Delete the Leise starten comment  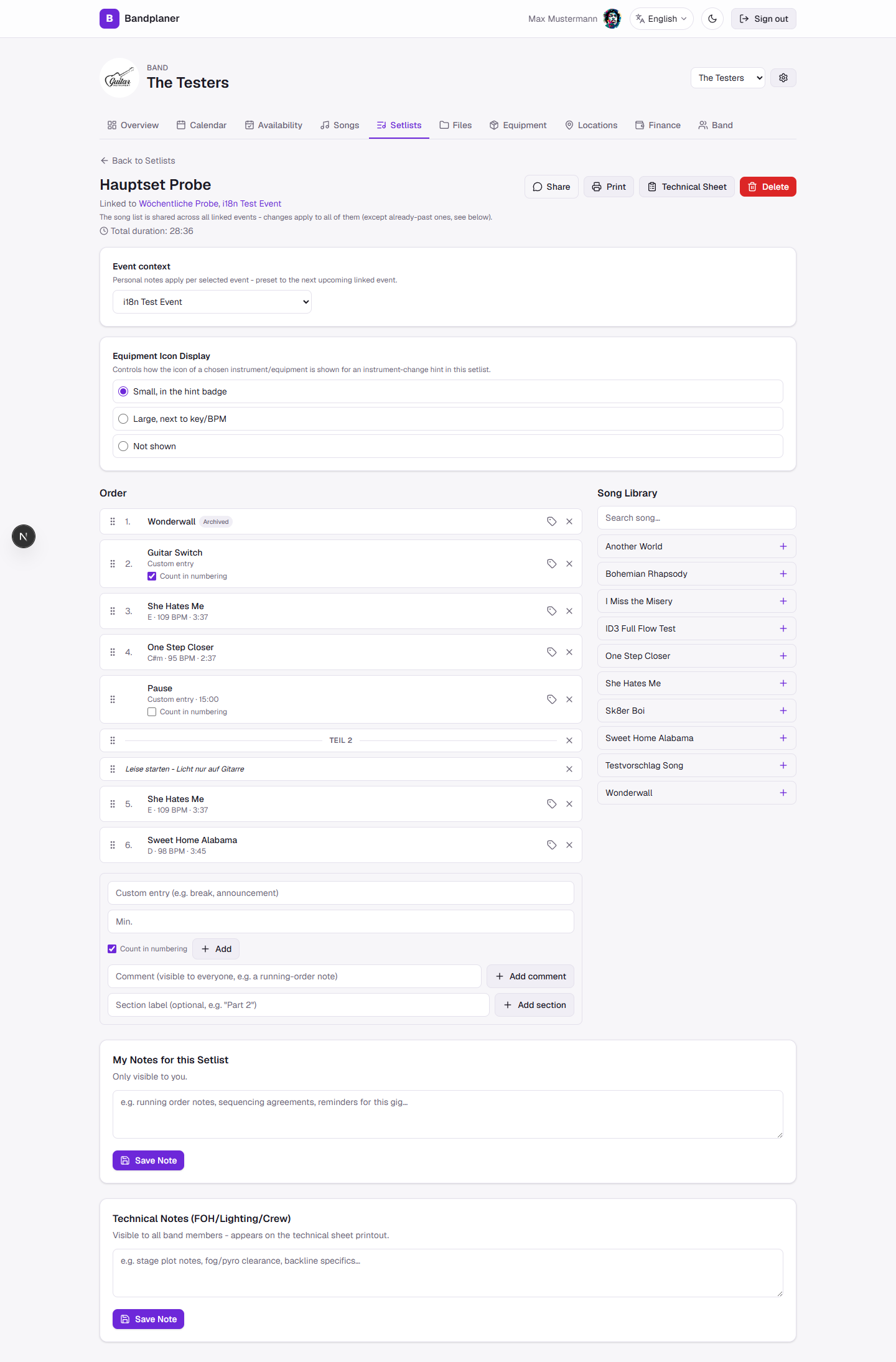tap(569, 769)
